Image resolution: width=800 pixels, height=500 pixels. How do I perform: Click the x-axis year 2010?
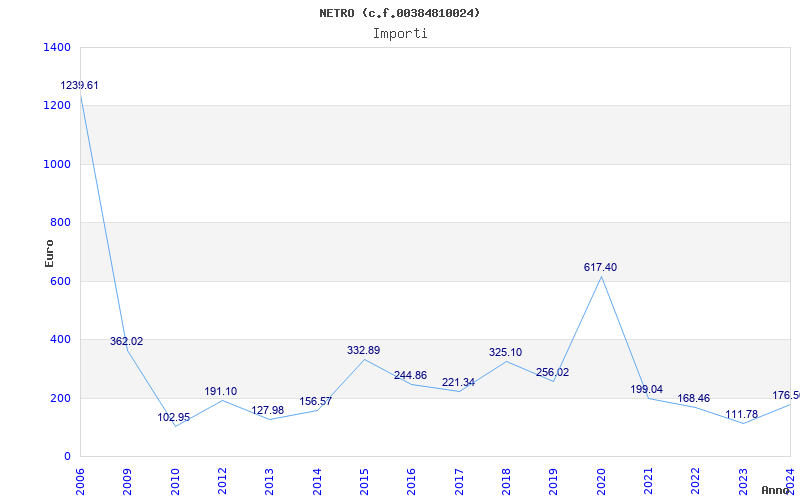(175, 481)
